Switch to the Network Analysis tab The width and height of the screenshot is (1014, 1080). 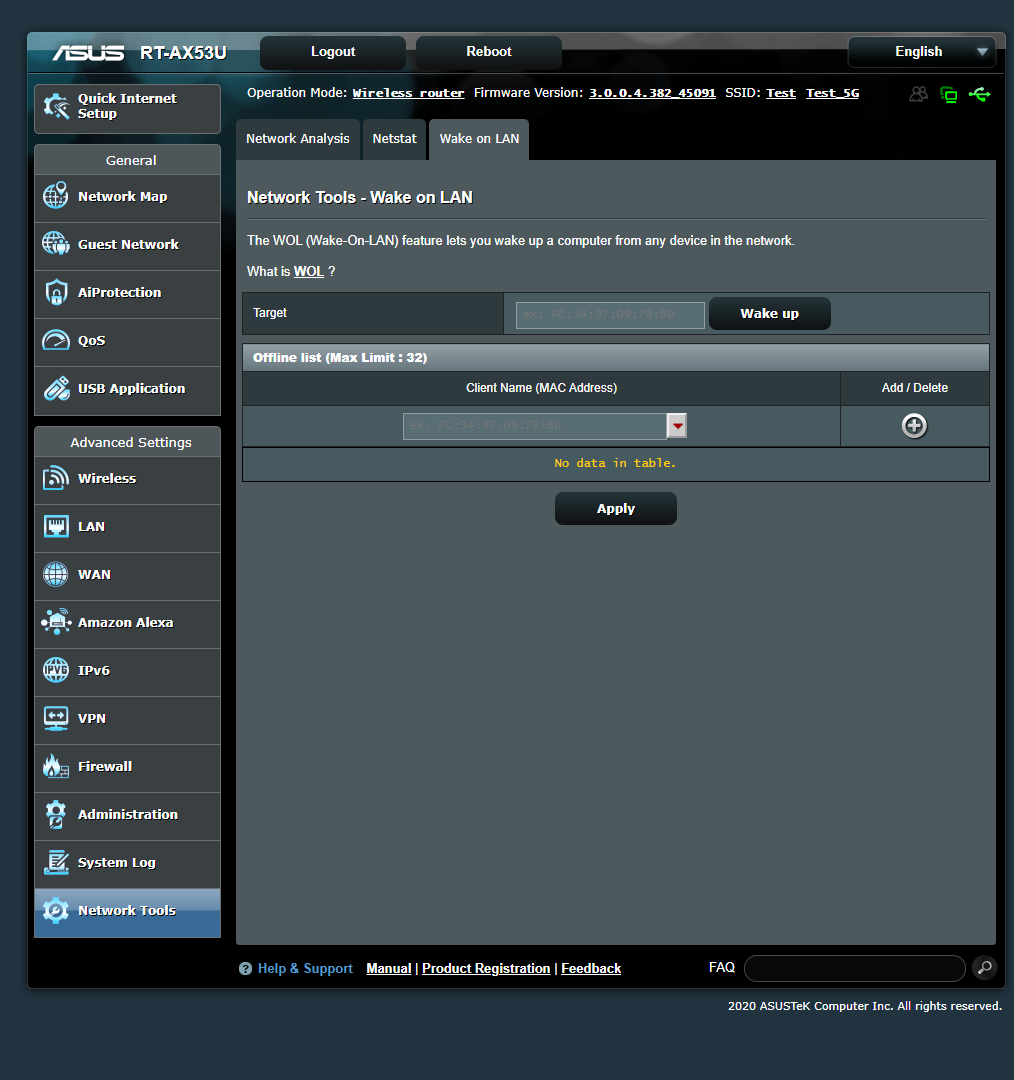pyautogui.click(x=298, y=139)
